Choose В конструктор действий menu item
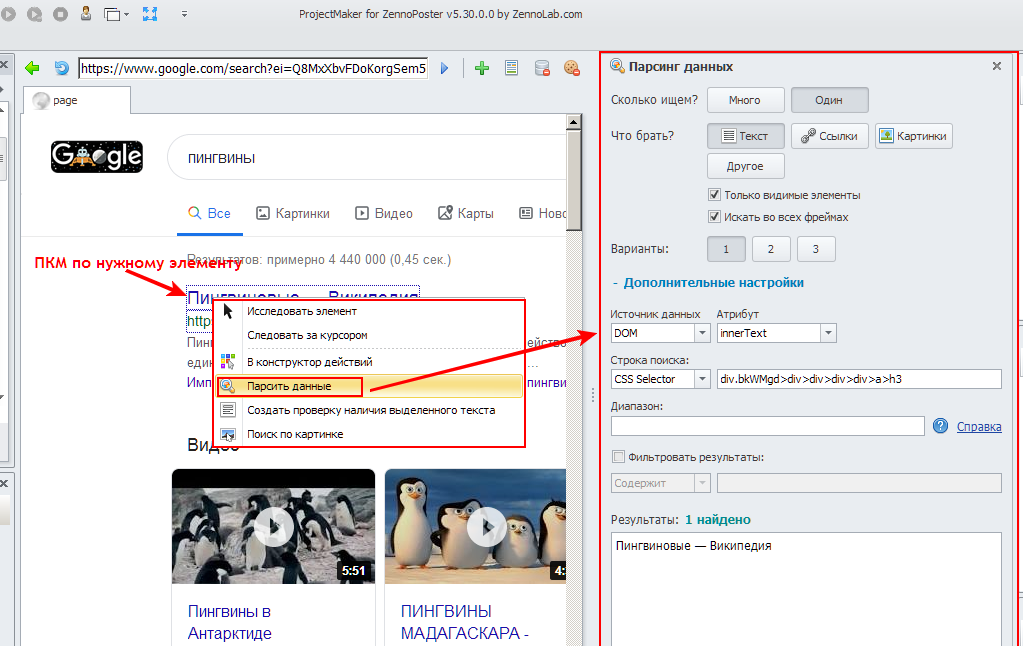1023x646 pixels. coord(371,362)
